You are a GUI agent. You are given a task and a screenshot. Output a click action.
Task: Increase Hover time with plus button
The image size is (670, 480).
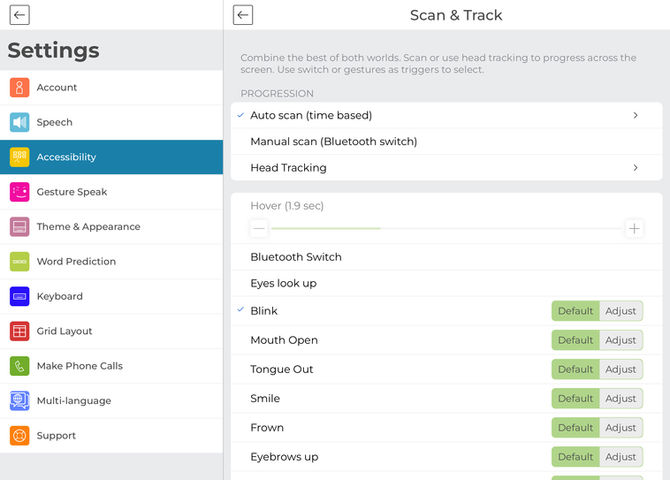(634, 229)
